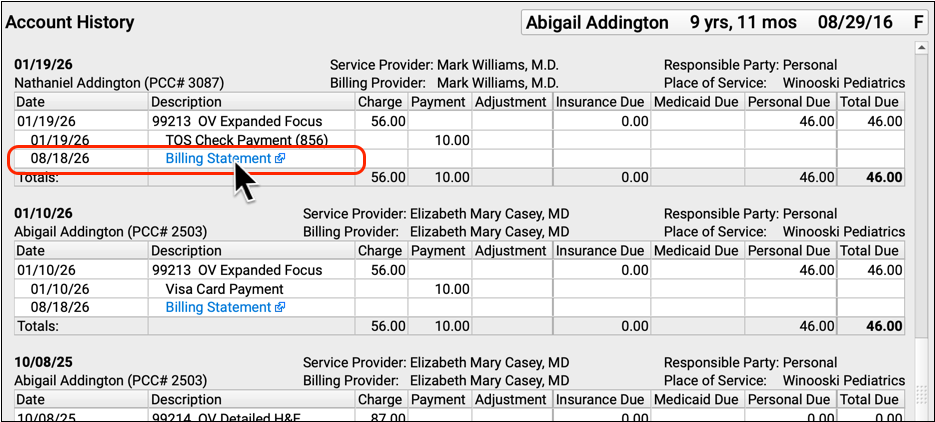Click external-link icon beside second Billing Statement
Screen dimensions: 935x422
(280, 308)
